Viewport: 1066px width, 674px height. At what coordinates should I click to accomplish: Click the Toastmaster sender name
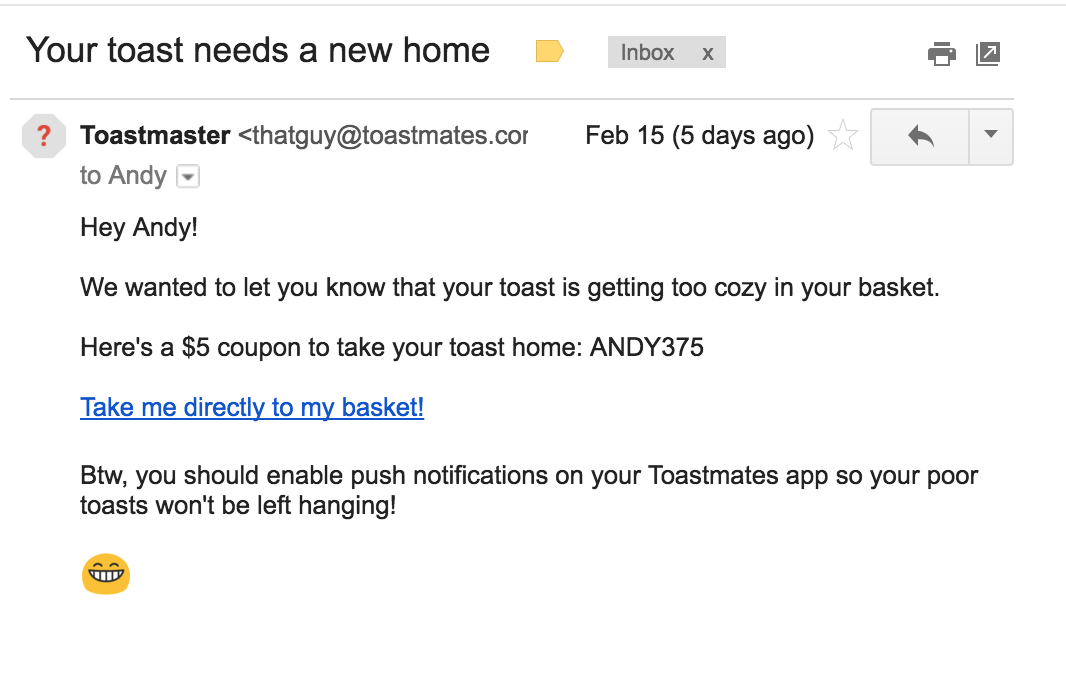(x=155, y=135)
